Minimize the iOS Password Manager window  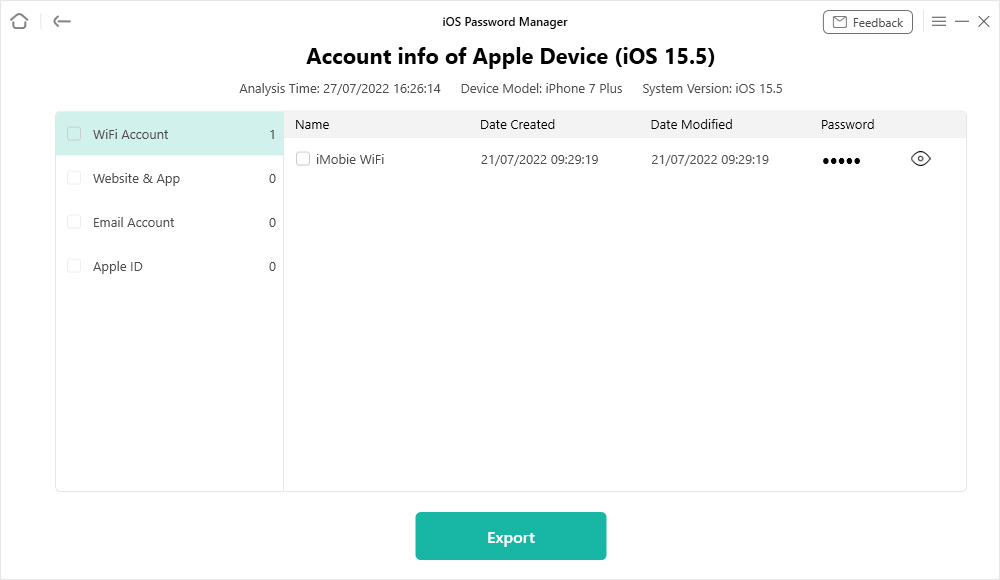click(x=962, y=21)
